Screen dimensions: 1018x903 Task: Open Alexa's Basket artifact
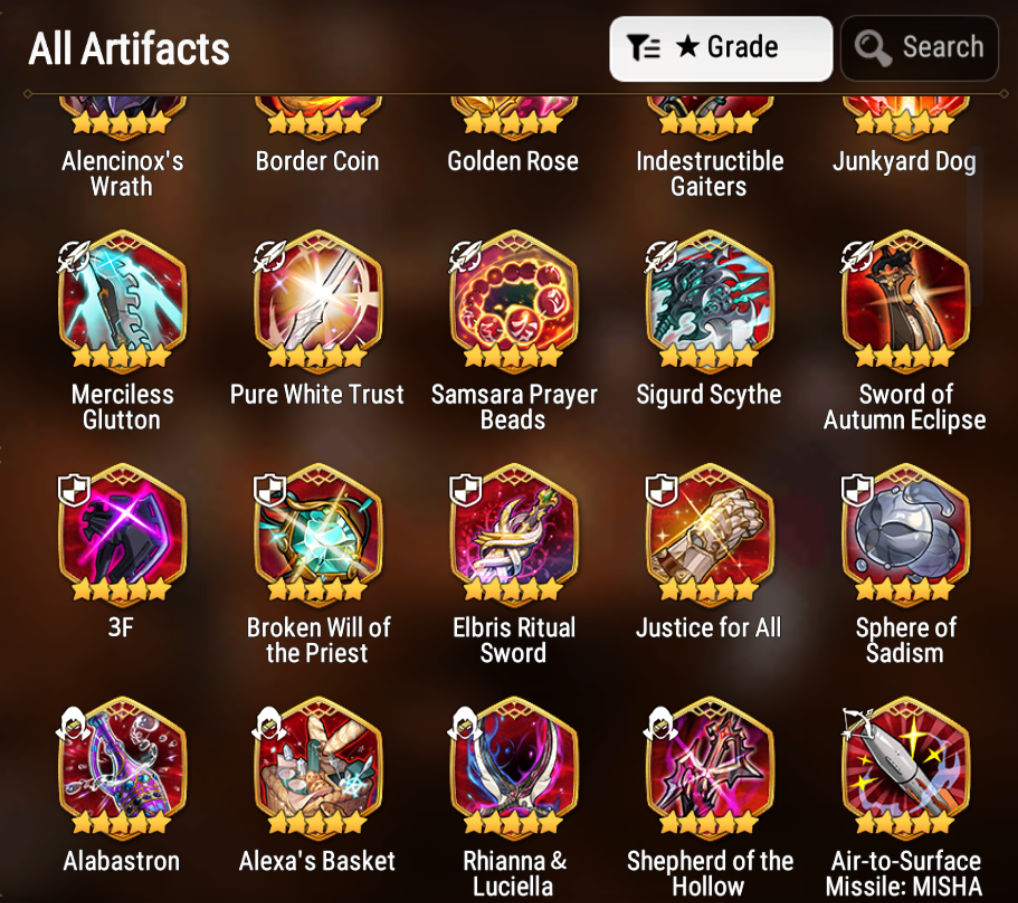click(x=317, y=769)
